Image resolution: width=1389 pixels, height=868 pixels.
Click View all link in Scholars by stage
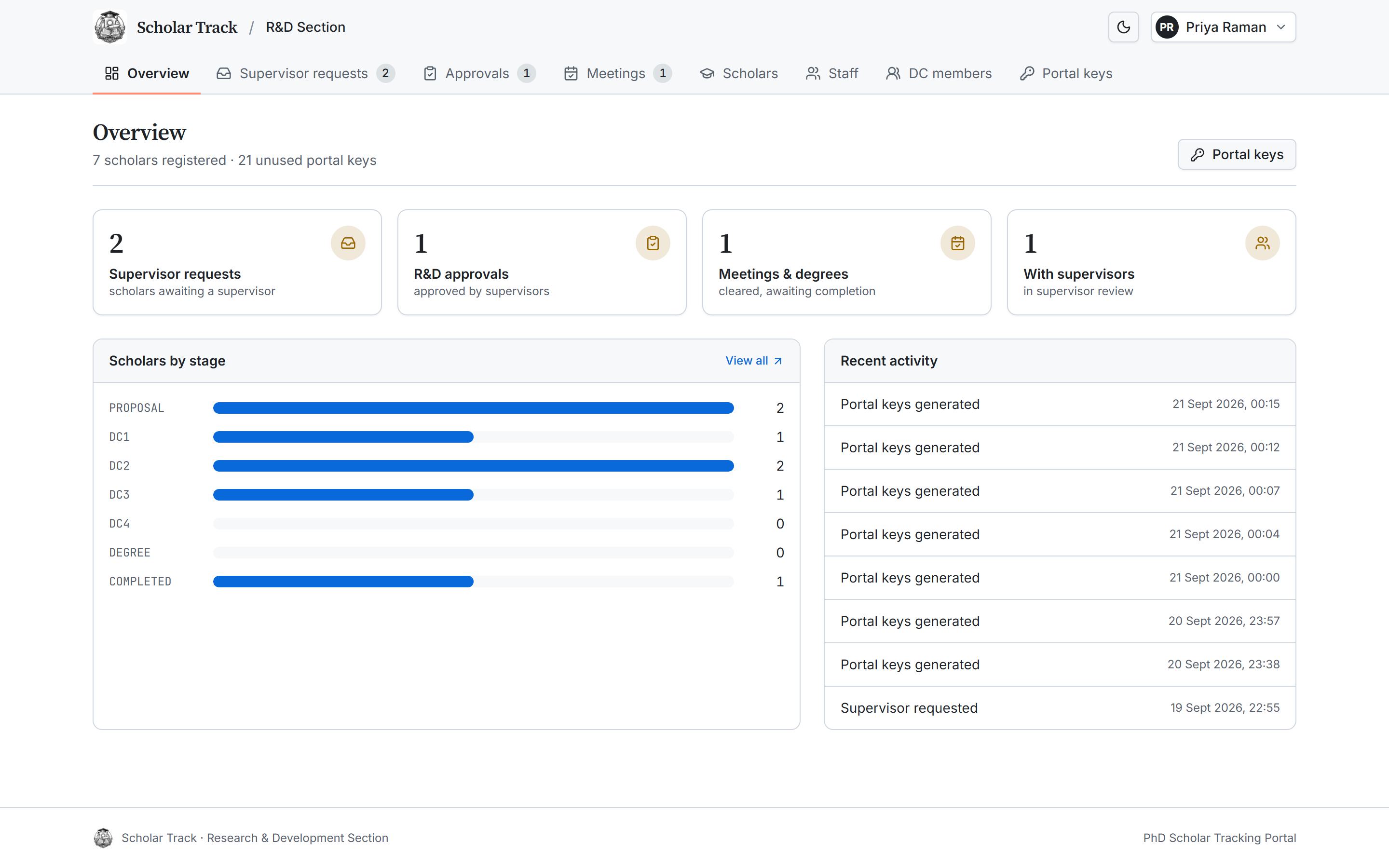point(754,361)
